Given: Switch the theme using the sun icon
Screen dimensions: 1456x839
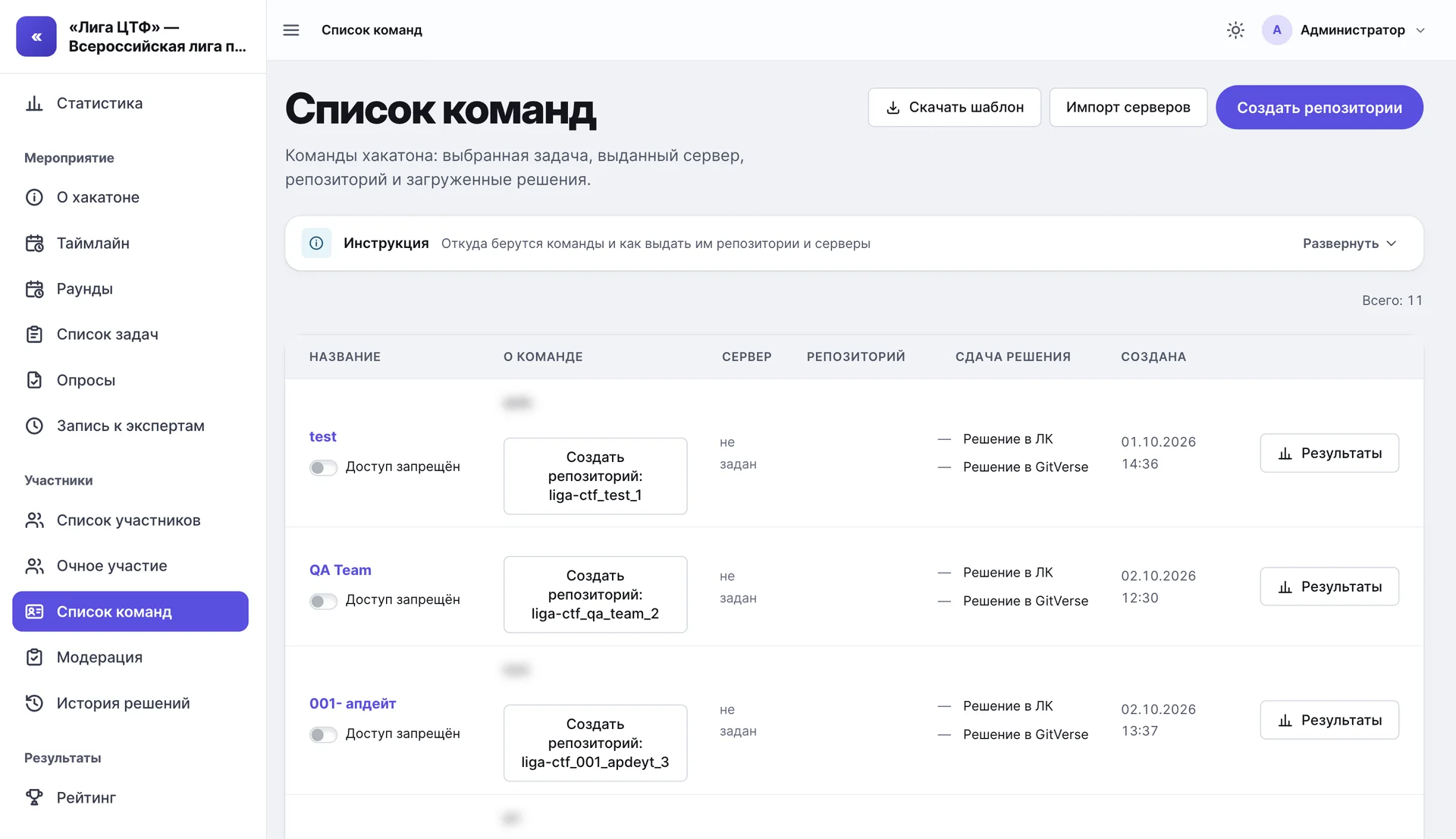Looking at the screenshot, I should [1235, 30].
